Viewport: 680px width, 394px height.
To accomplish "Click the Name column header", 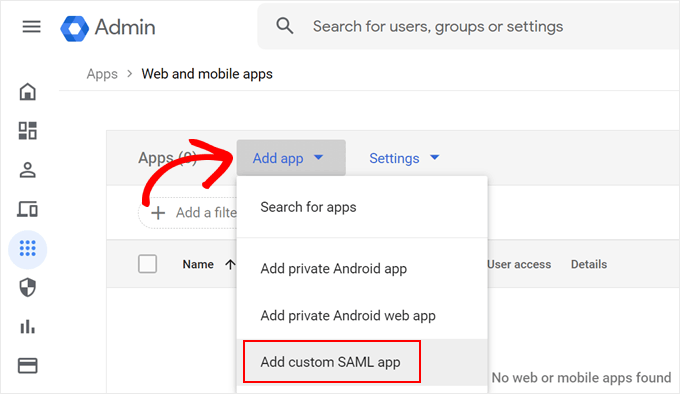I will click(x=198, y=264).
